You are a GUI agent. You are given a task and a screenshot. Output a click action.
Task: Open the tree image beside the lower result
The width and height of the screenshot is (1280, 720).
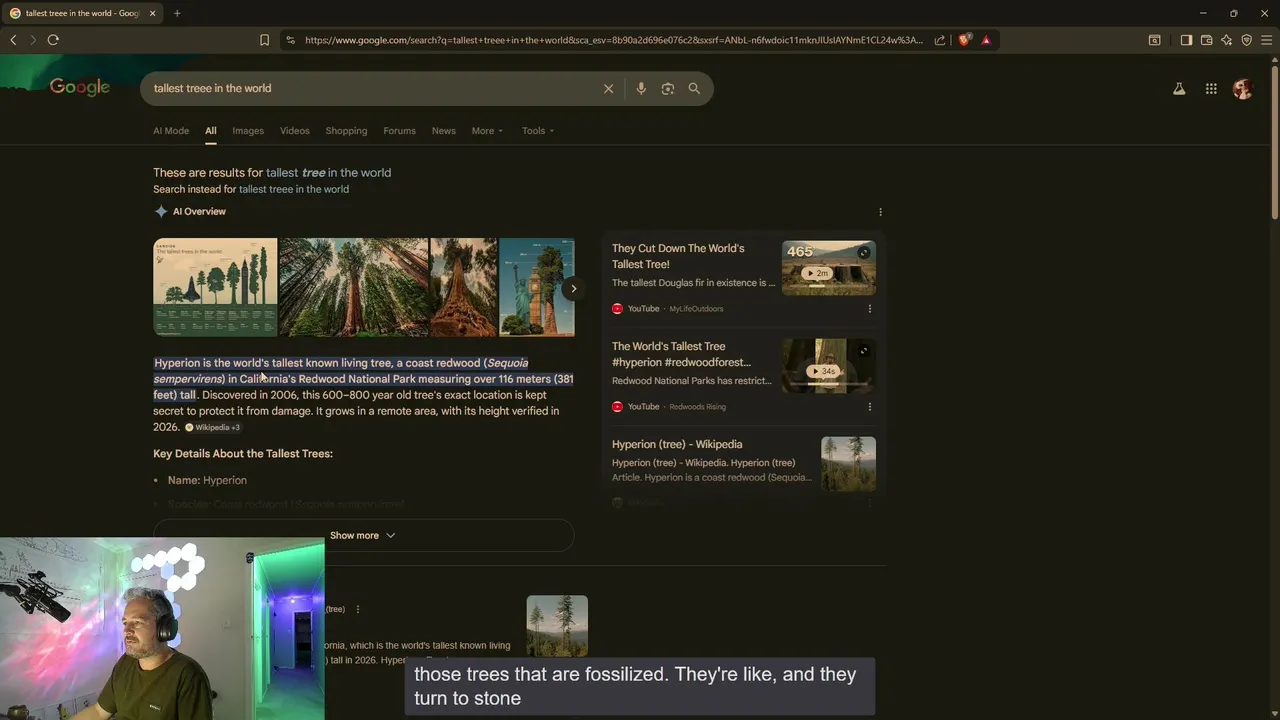[x=557, y=626]
